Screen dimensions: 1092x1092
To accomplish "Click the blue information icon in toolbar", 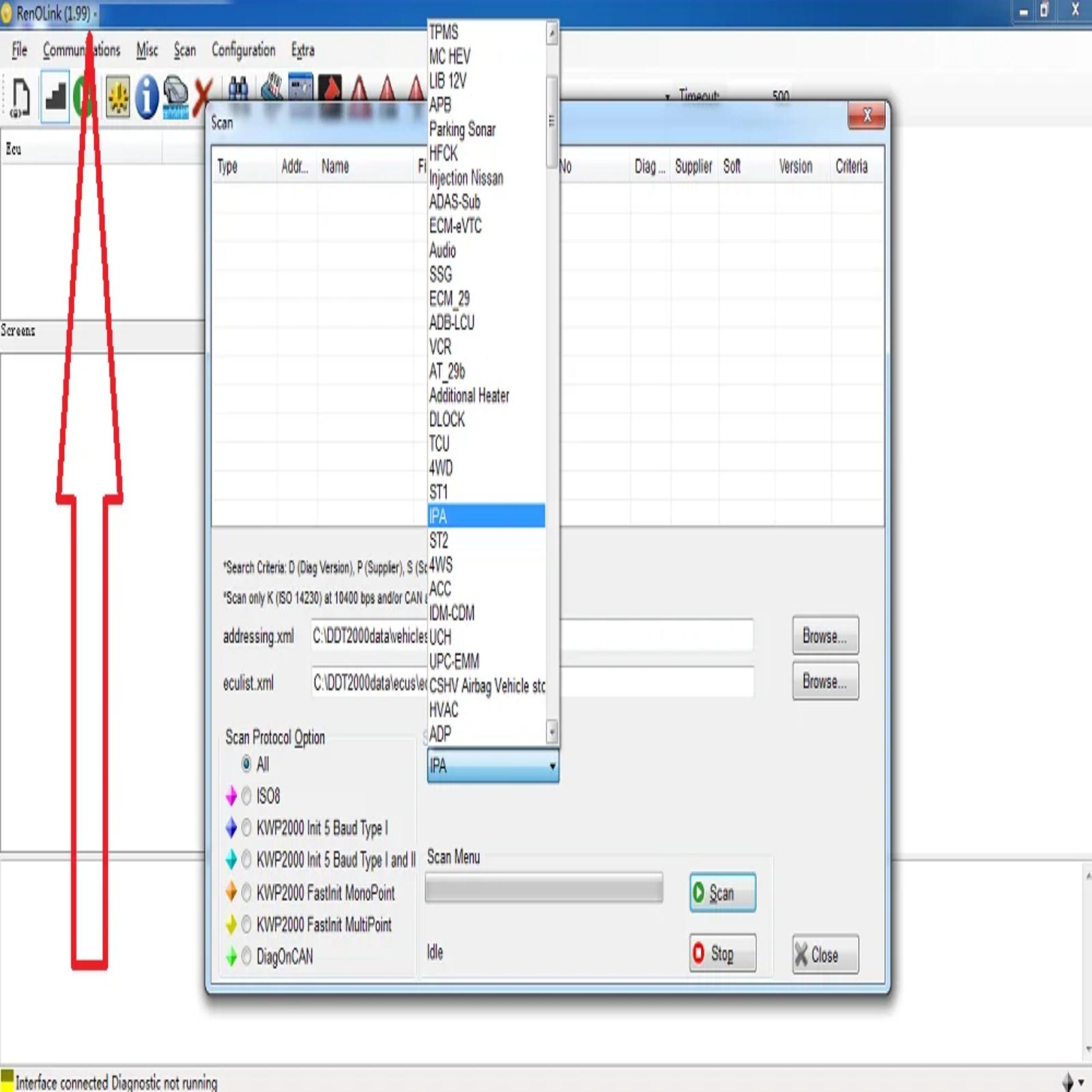I will [x=146, y=96].
